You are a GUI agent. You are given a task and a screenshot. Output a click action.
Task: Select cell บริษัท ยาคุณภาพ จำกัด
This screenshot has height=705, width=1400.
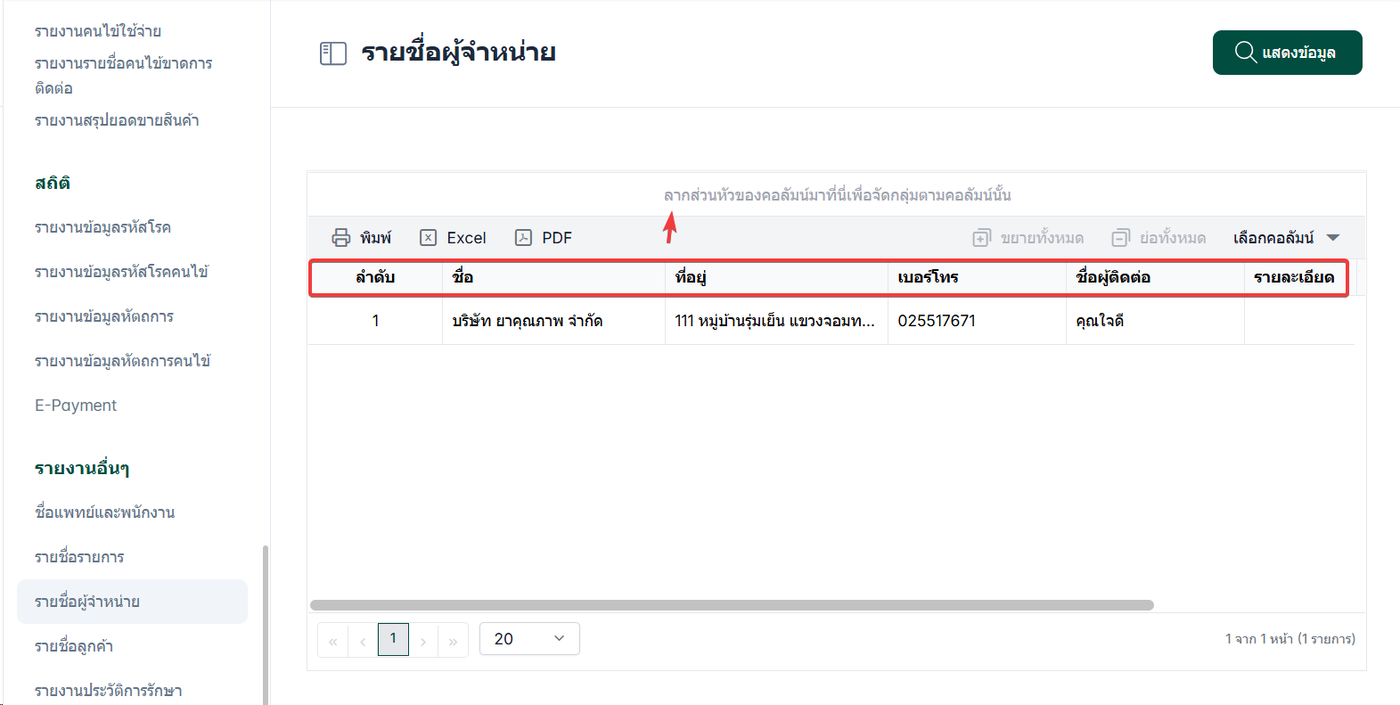tap(554, 321)
